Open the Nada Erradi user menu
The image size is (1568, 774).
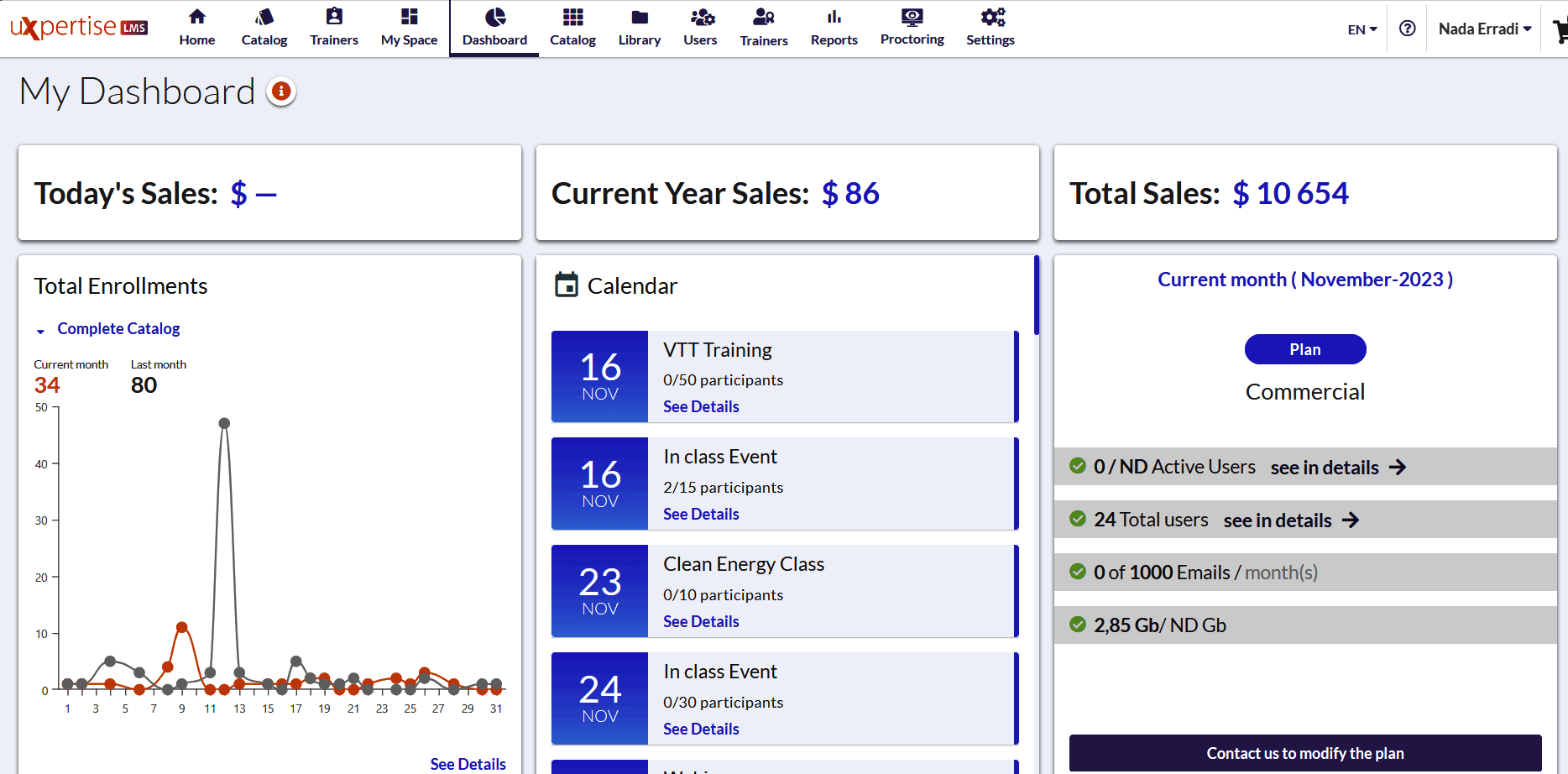tap(1485, 29)
